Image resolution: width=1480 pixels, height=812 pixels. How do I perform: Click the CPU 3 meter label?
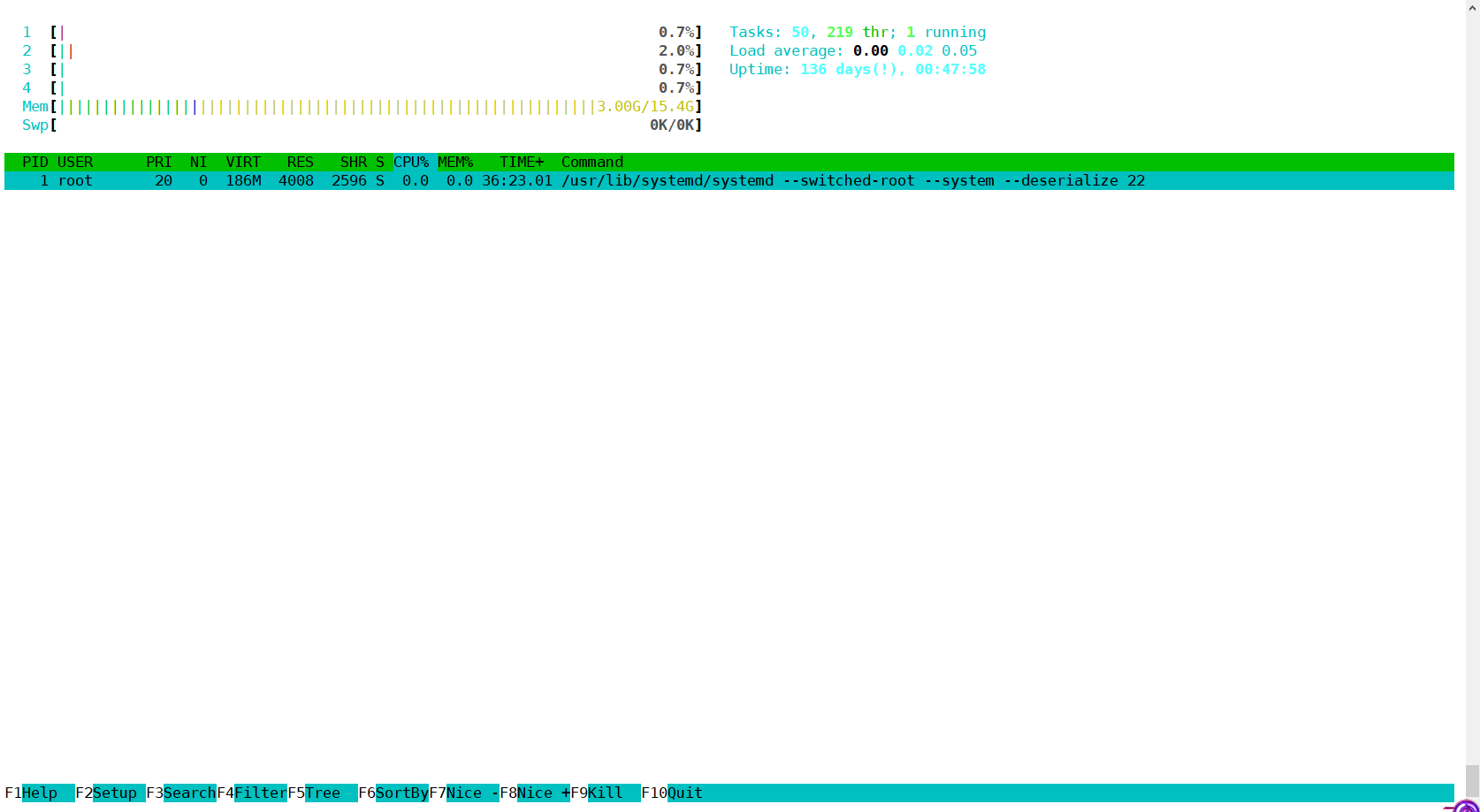point(27,69)
